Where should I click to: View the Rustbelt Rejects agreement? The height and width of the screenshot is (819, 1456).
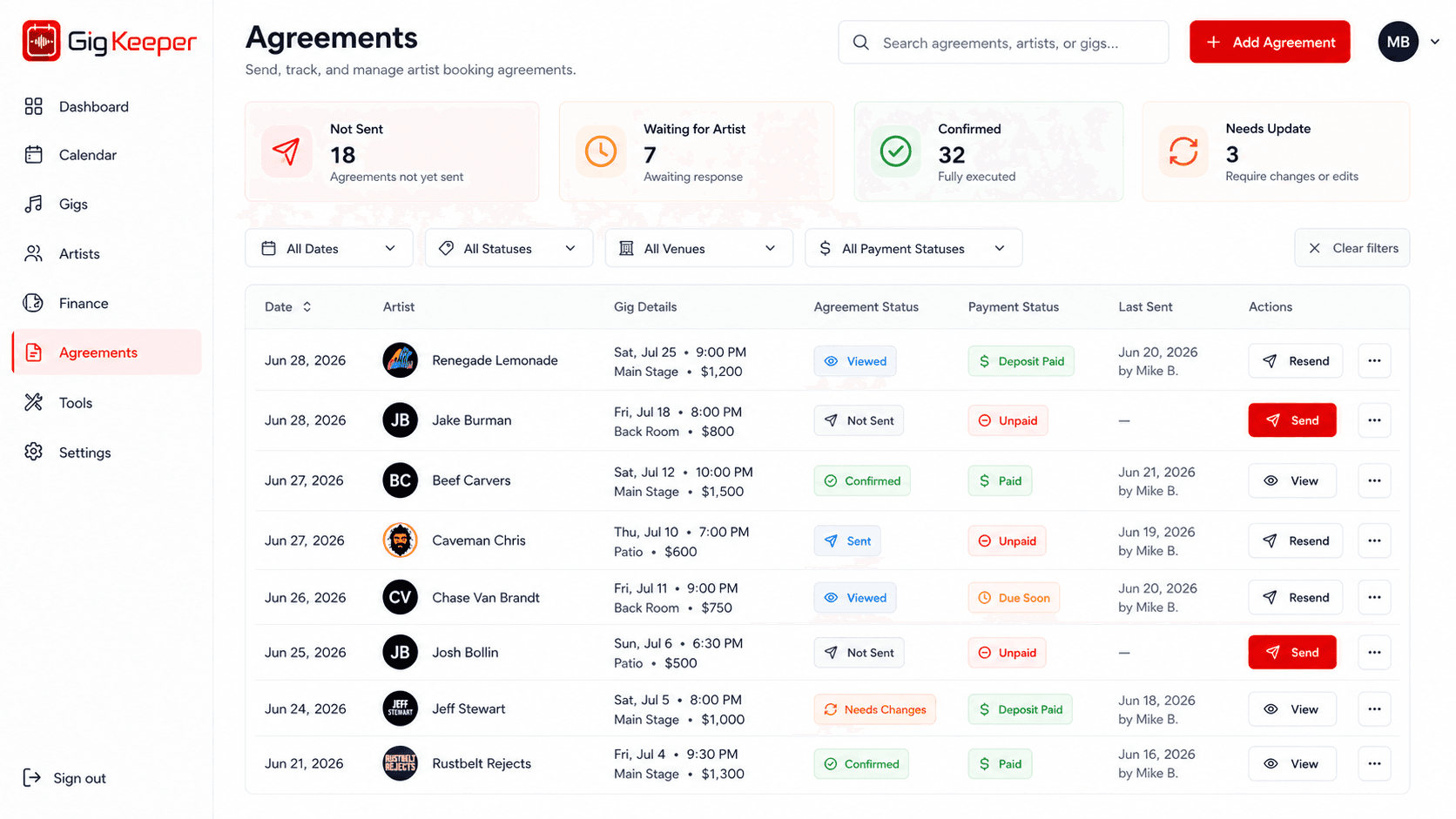1291,763
